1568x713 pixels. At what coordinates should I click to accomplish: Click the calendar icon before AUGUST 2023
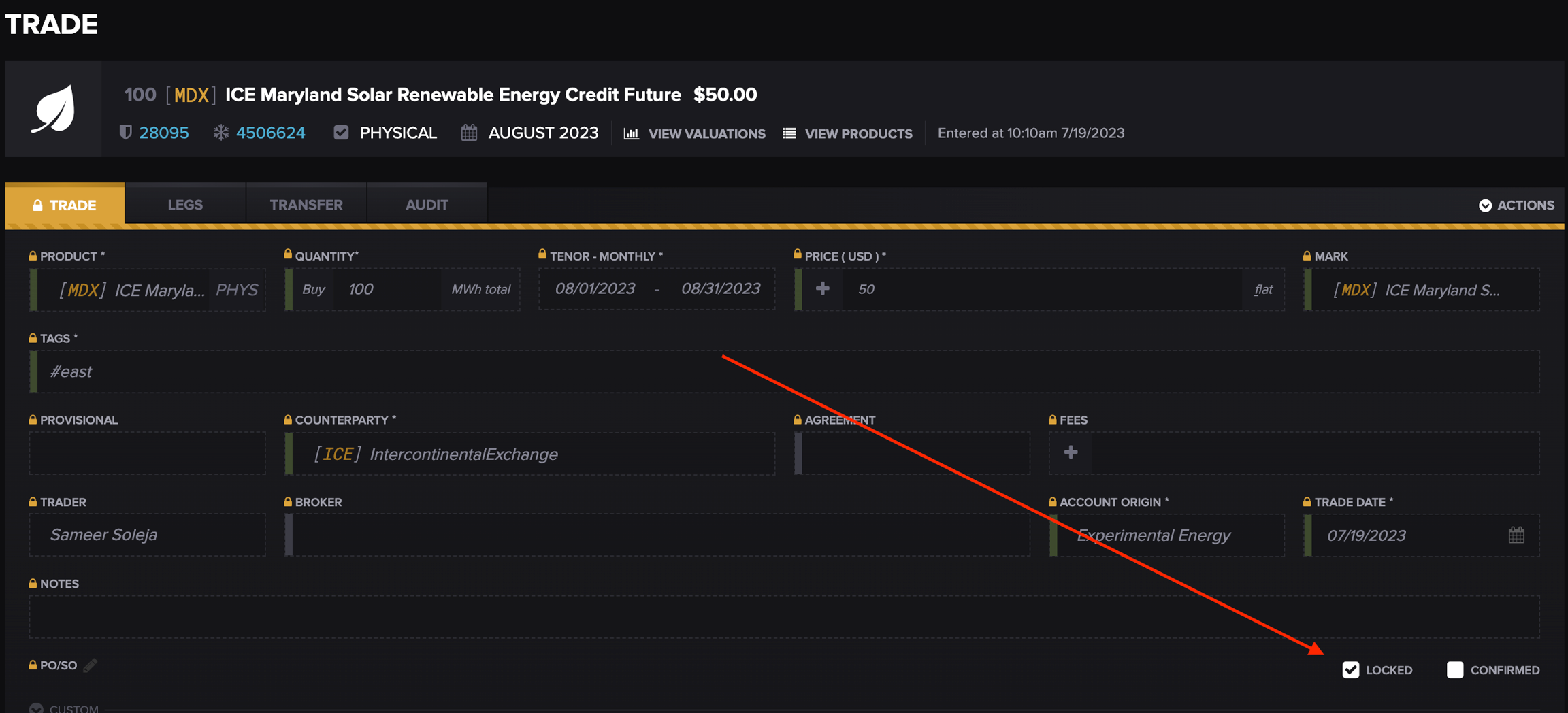click(x=468, y=132)
